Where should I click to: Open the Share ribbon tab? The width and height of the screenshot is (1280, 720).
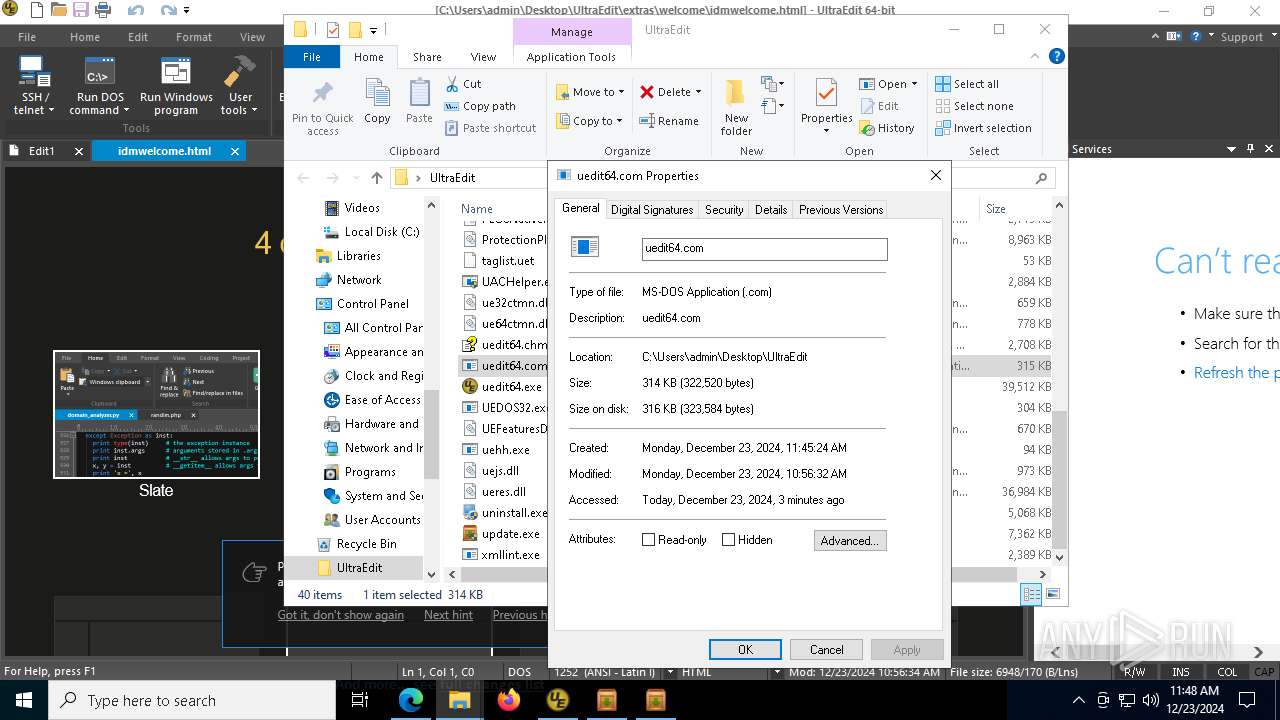pyautogui.click(x=427, y=57)
